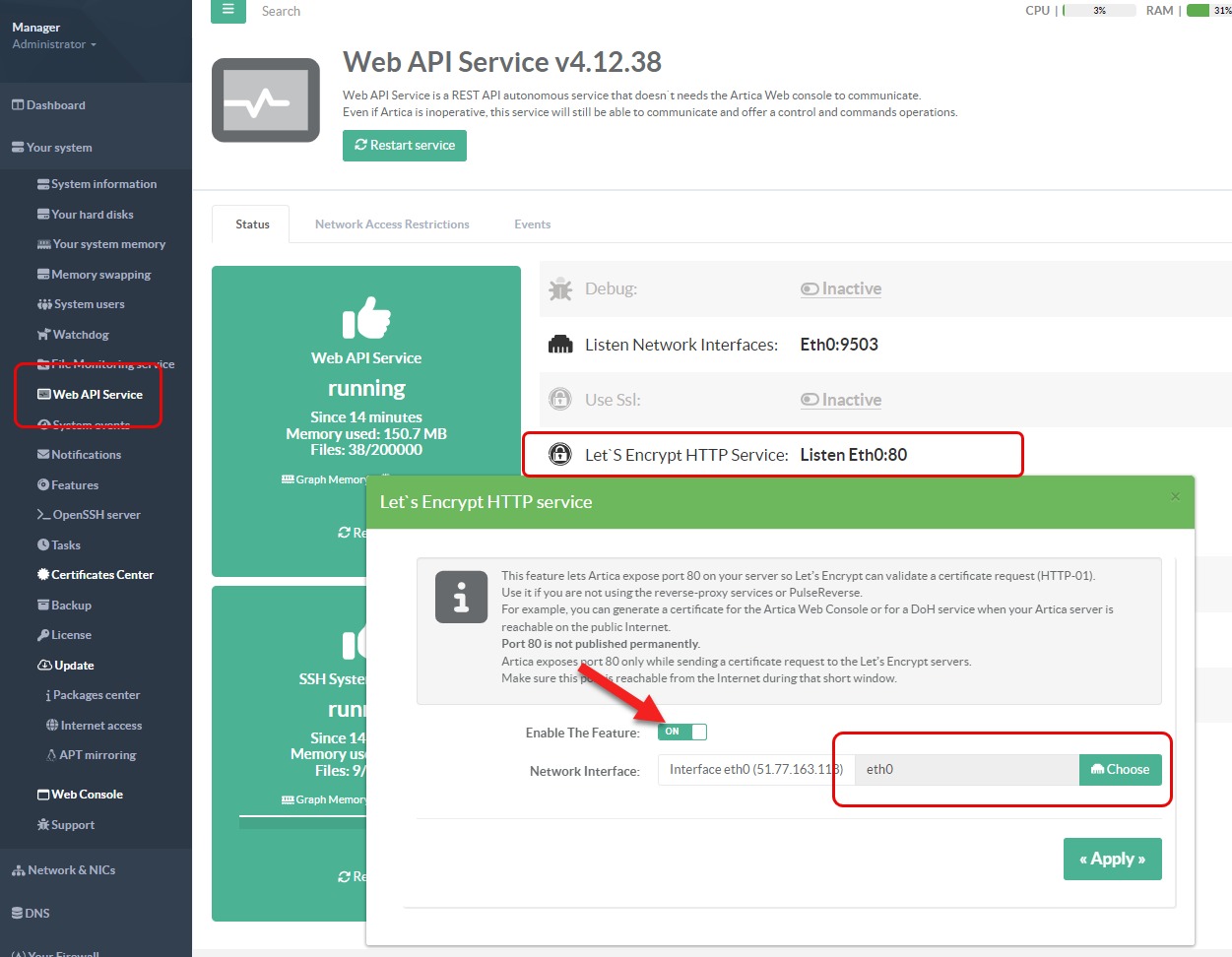Click the Web API Service heartbeat icon
Viewport: 1232px width, 957px height.
(x=266, y=100)
